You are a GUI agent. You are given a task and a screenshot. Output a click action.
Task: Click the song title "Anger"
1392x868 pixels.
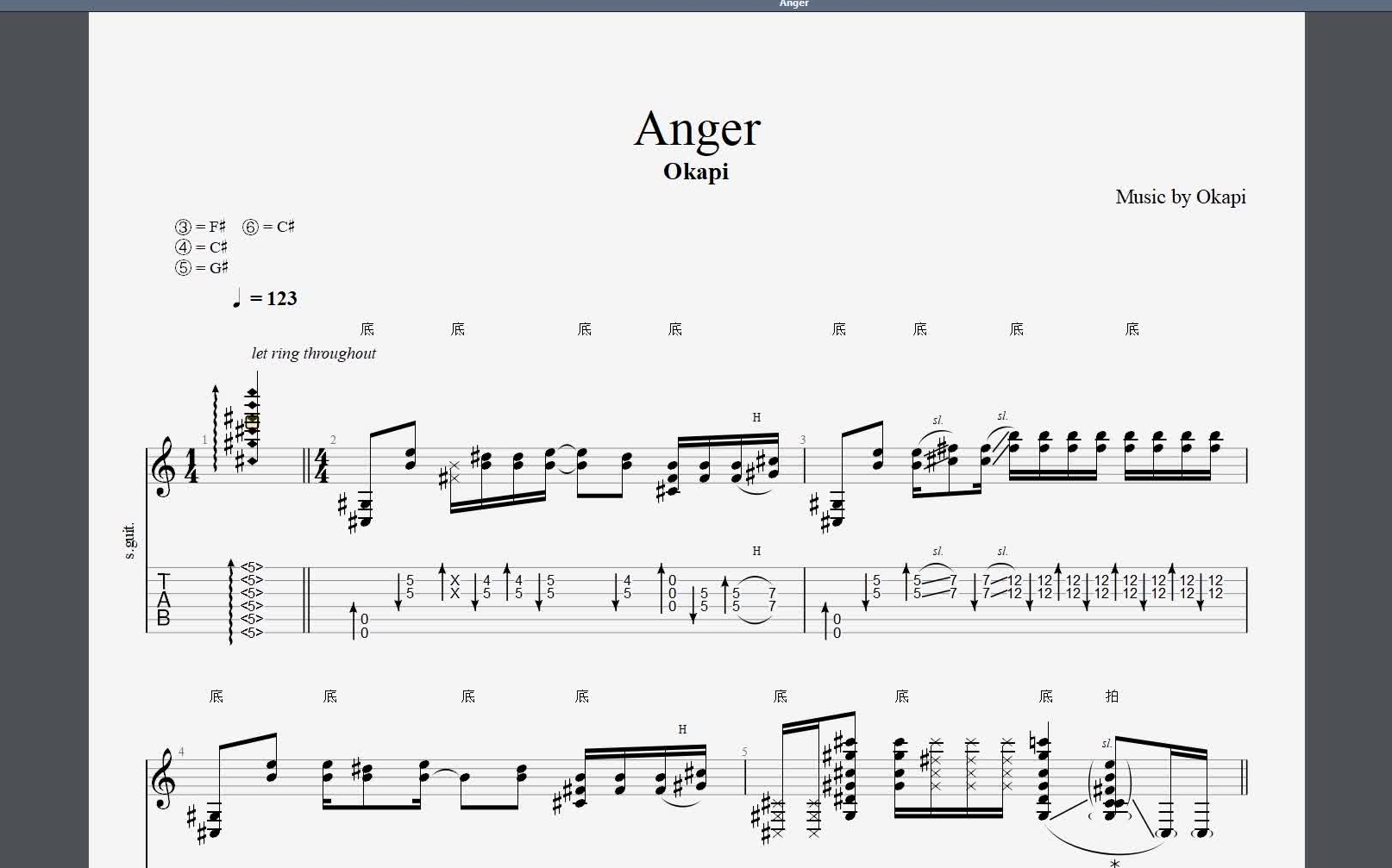point(697,129)
